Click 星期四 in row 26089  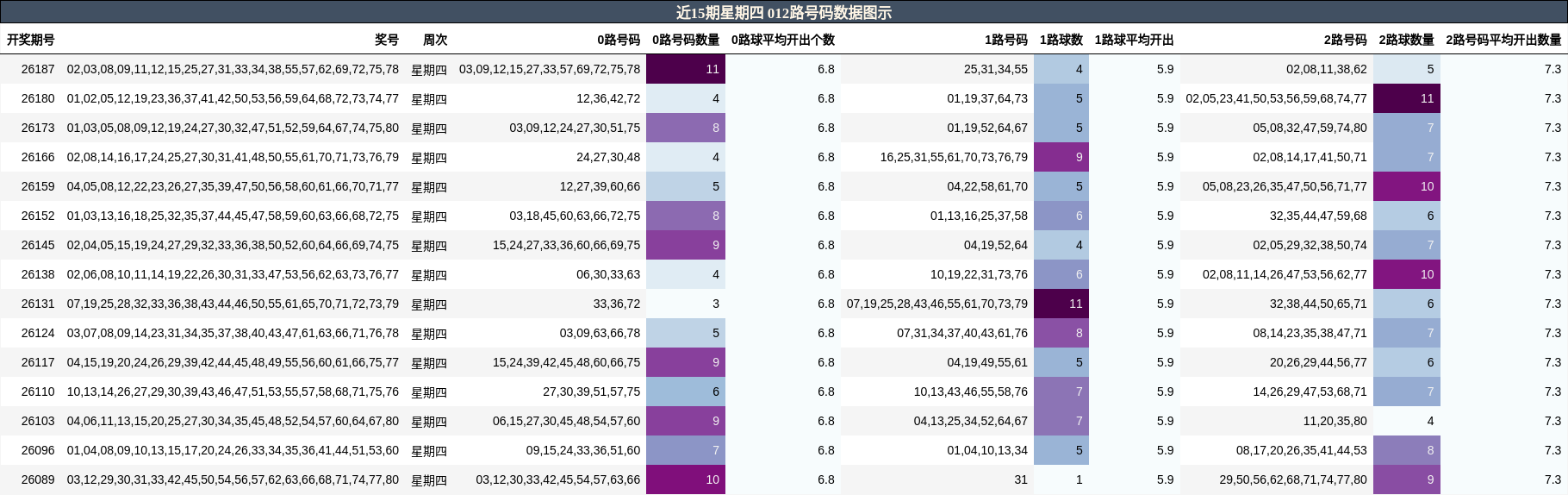(429, 479)
